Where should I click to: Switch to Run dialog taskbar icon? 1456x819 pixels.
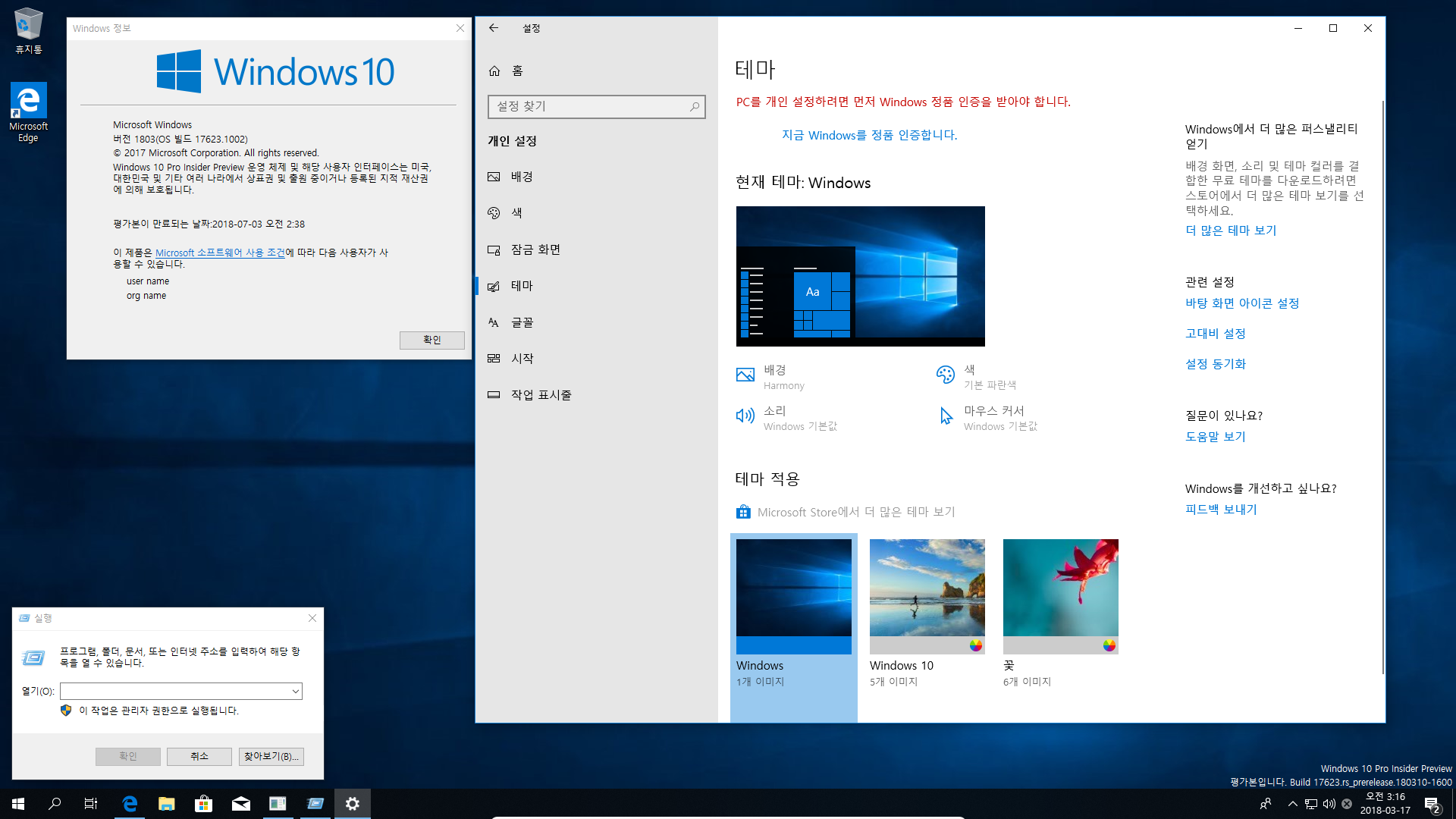point(315,804)
